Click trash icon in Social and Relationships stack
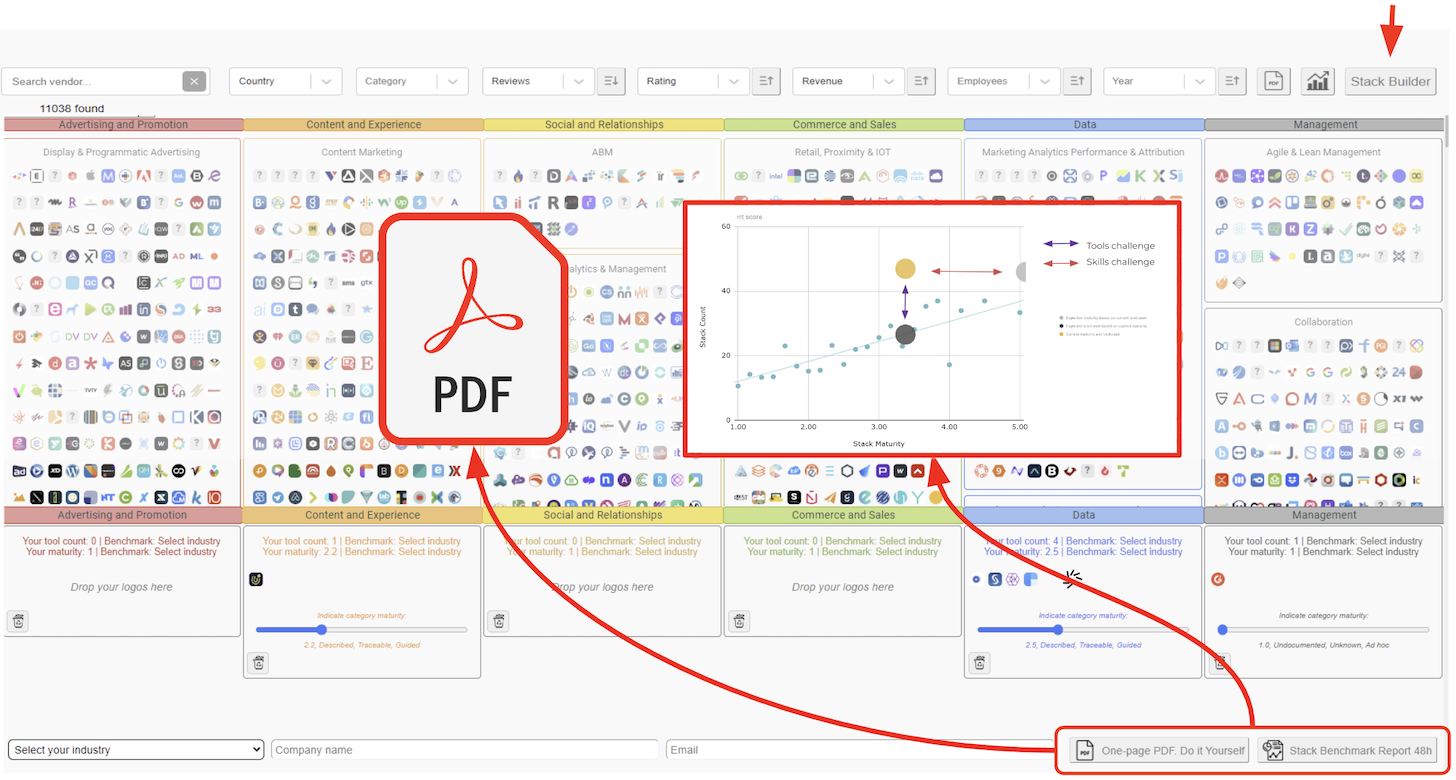 click(498, 621)
